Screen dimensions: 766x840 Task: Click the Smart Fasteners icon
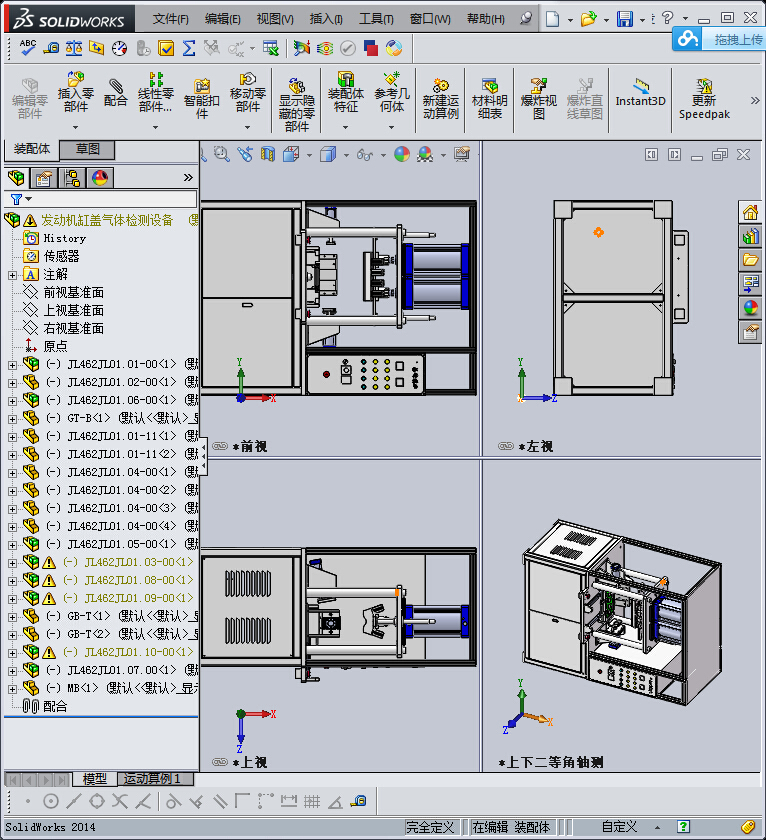coord(201,99)
